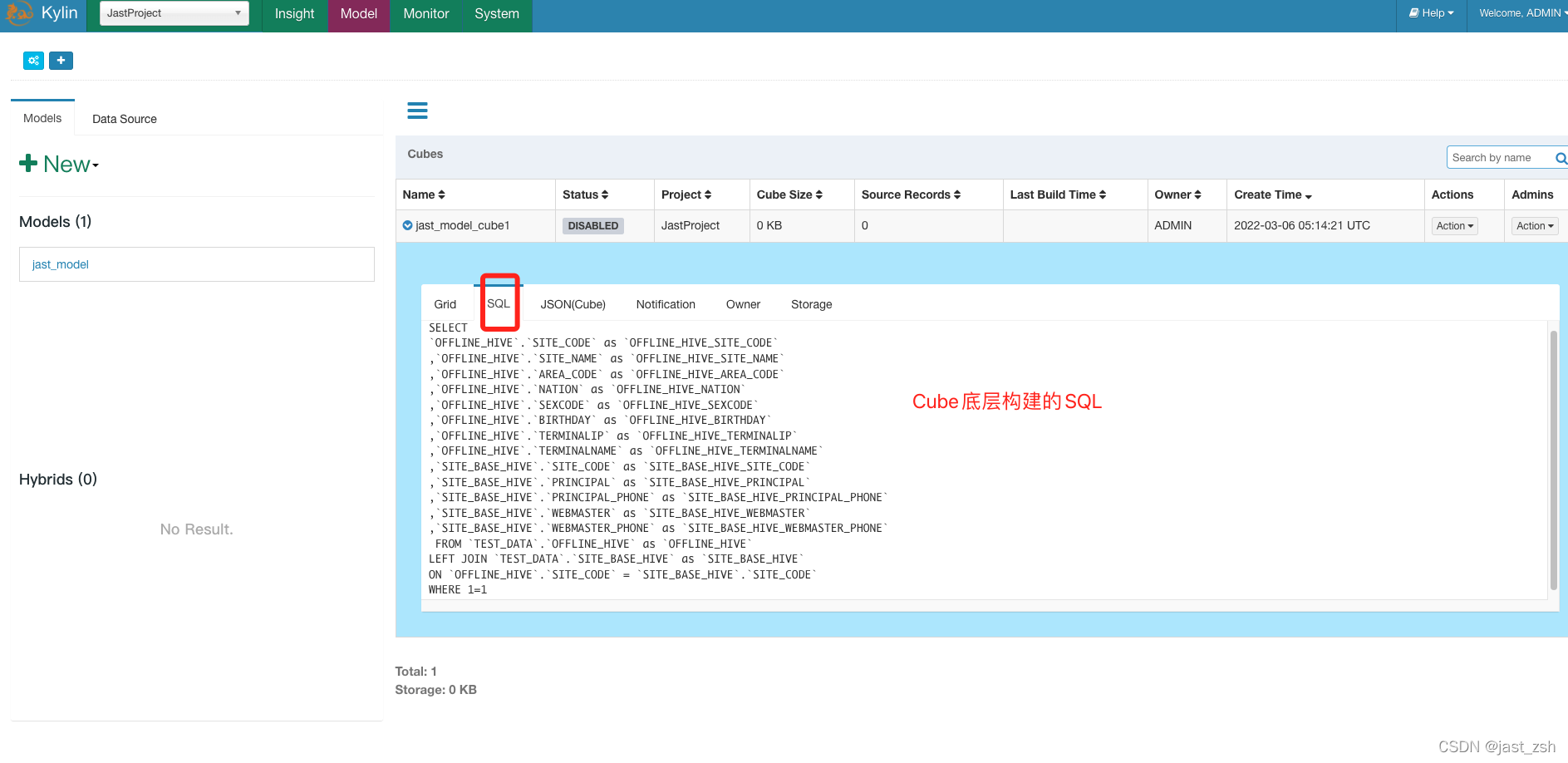Click the Hybrids (0) heading
Image resolution: width=1568 pixels, height=763 pixels.
58,480
